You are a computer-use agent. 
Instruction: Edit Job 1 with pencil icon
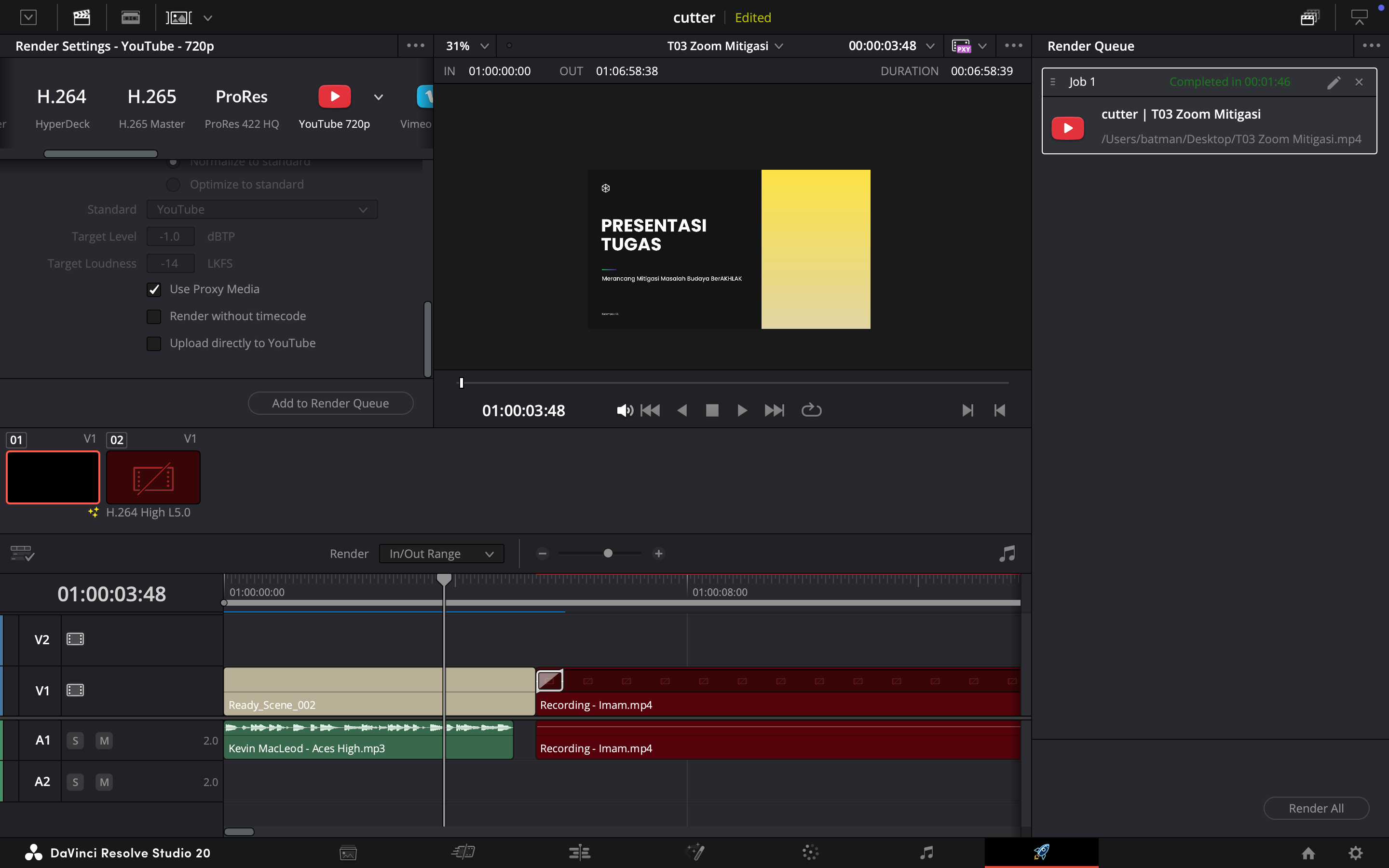pos(1334,82)
